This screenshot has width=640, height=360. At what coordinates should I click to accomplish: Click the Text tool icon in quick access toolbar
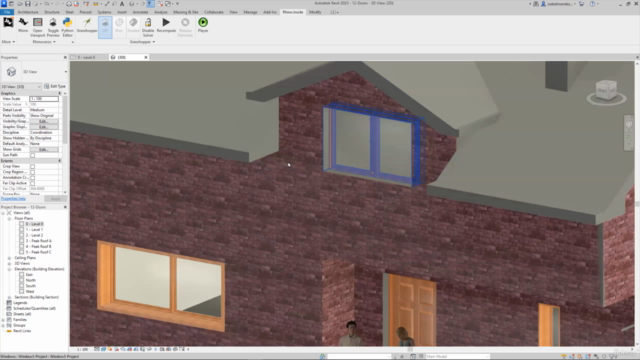122,4
